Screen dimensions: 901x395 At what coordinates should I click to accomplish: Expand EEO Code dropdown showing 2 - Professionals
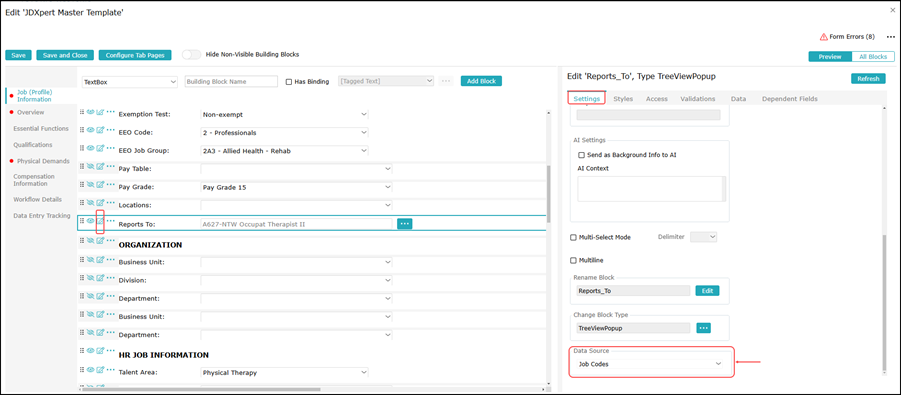[x=284, y=133]
